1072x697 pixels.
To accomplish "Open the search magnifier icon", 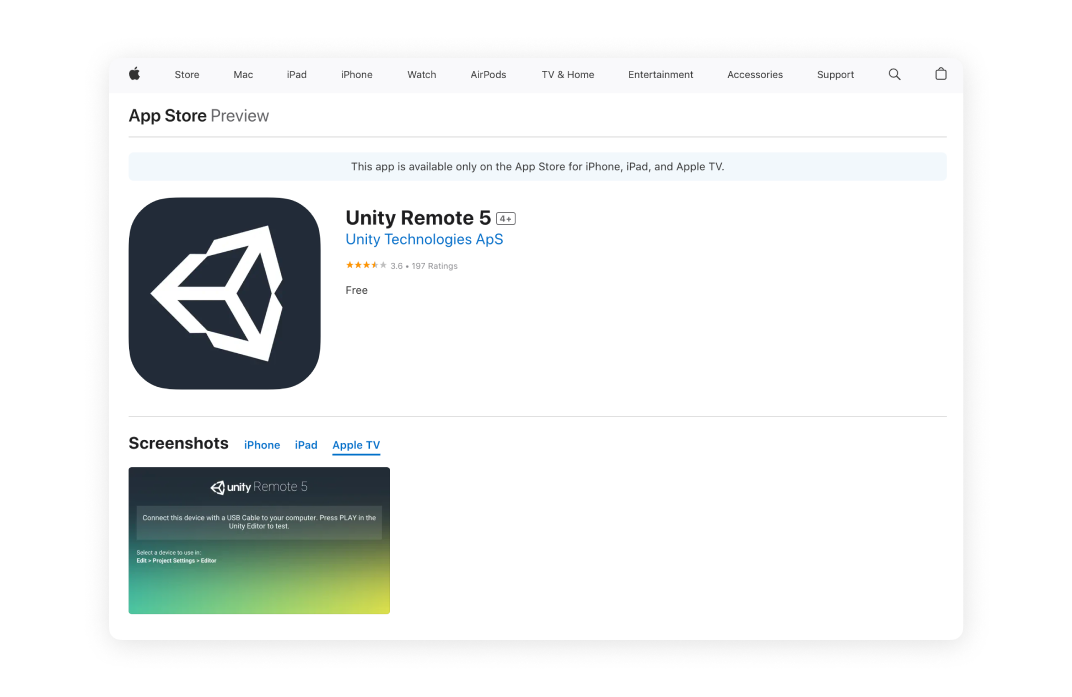I will point(894,74).
